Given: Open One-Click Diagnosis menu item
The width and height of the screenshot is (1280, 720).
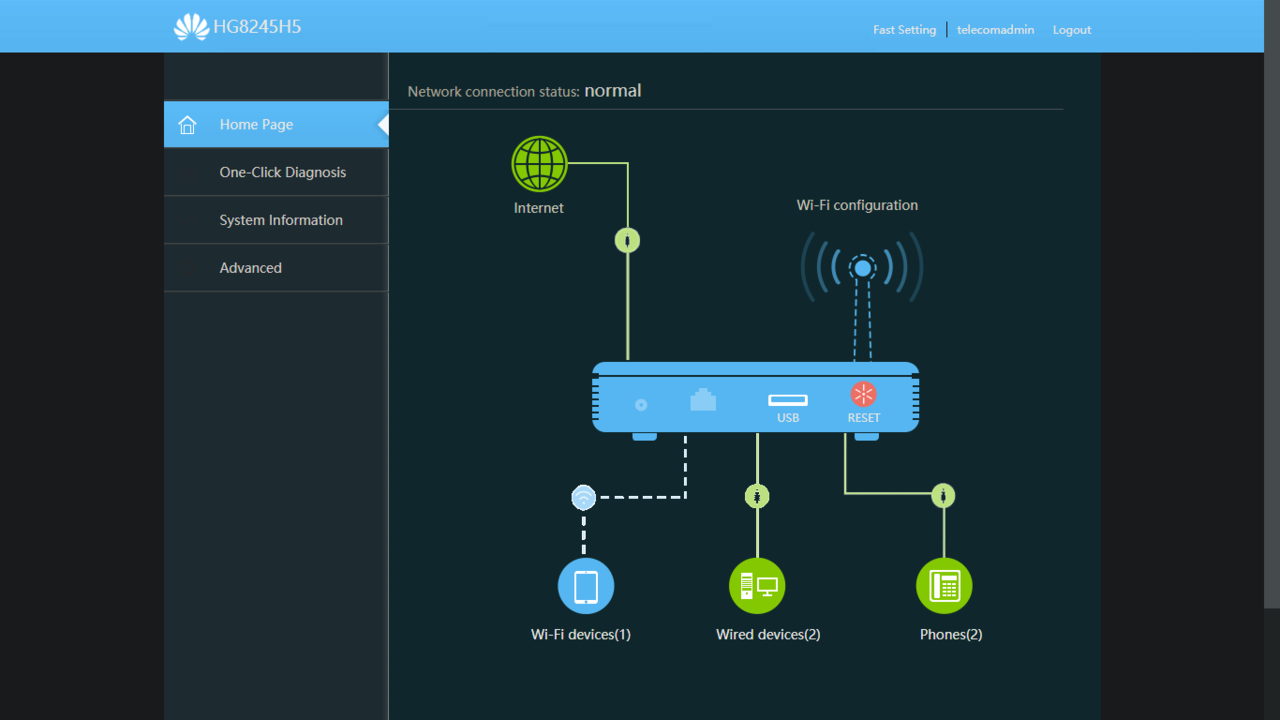Looking at the screenshot, I should [282, 172].
